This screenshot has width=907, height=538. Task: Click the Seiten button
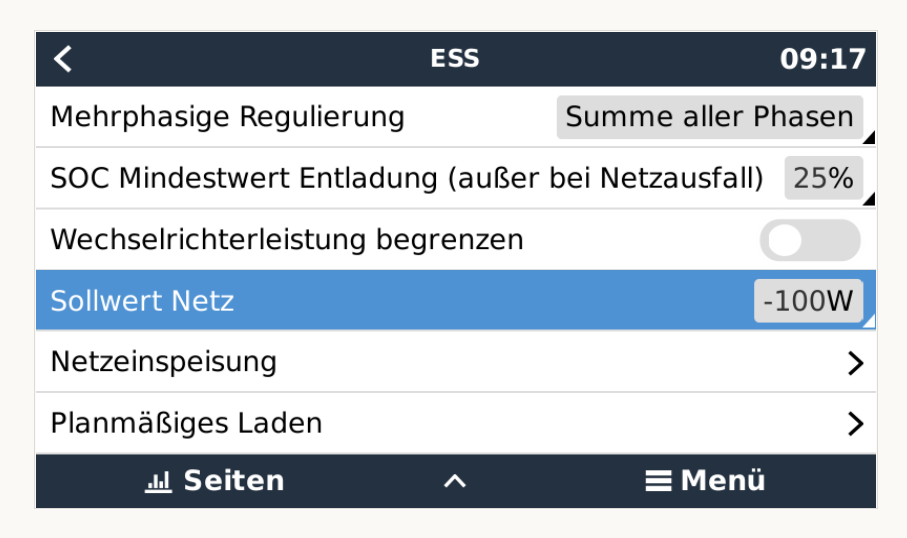(215, 481)
